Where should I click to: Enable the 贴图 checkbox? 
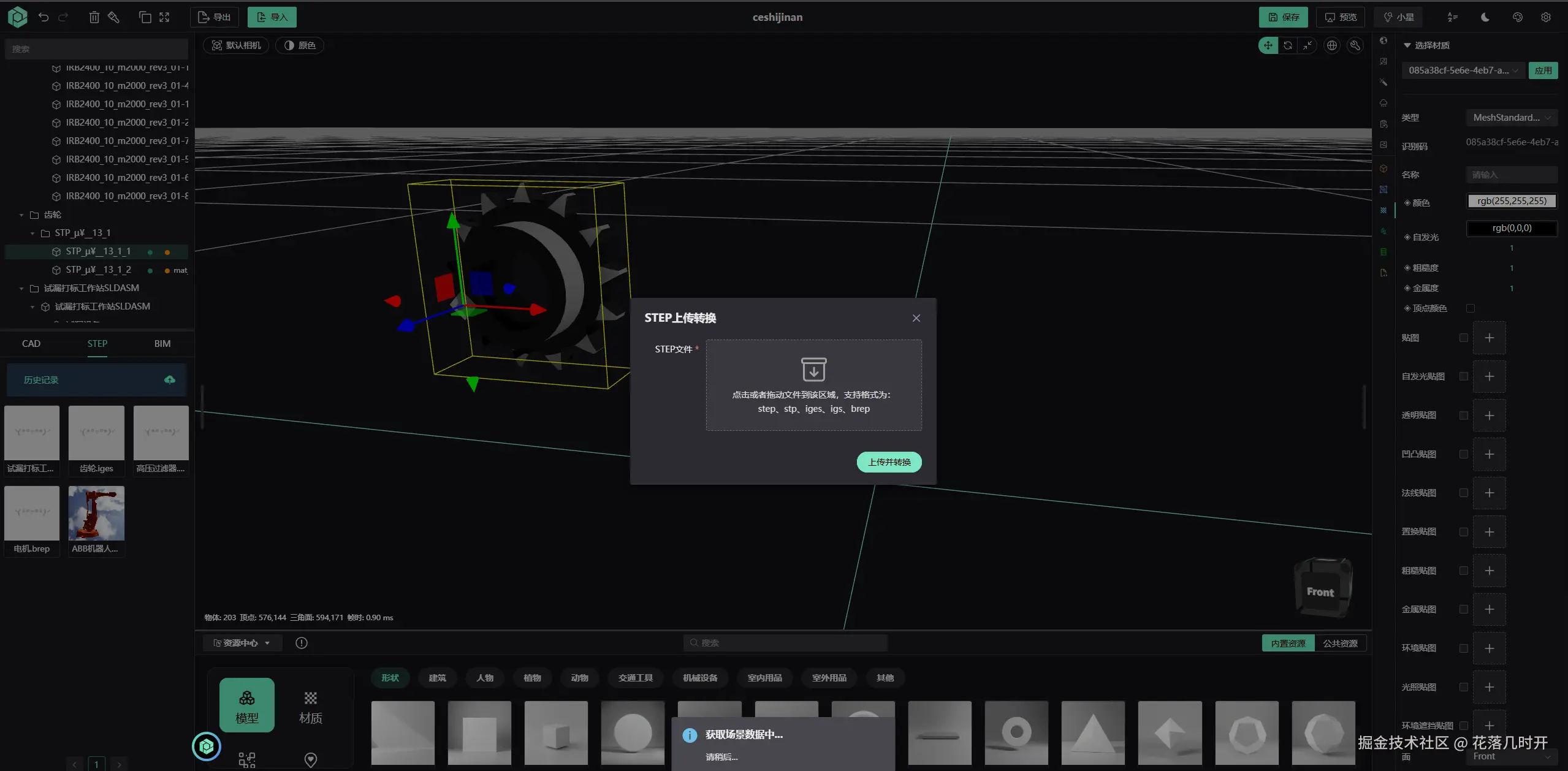point(1463,338)
